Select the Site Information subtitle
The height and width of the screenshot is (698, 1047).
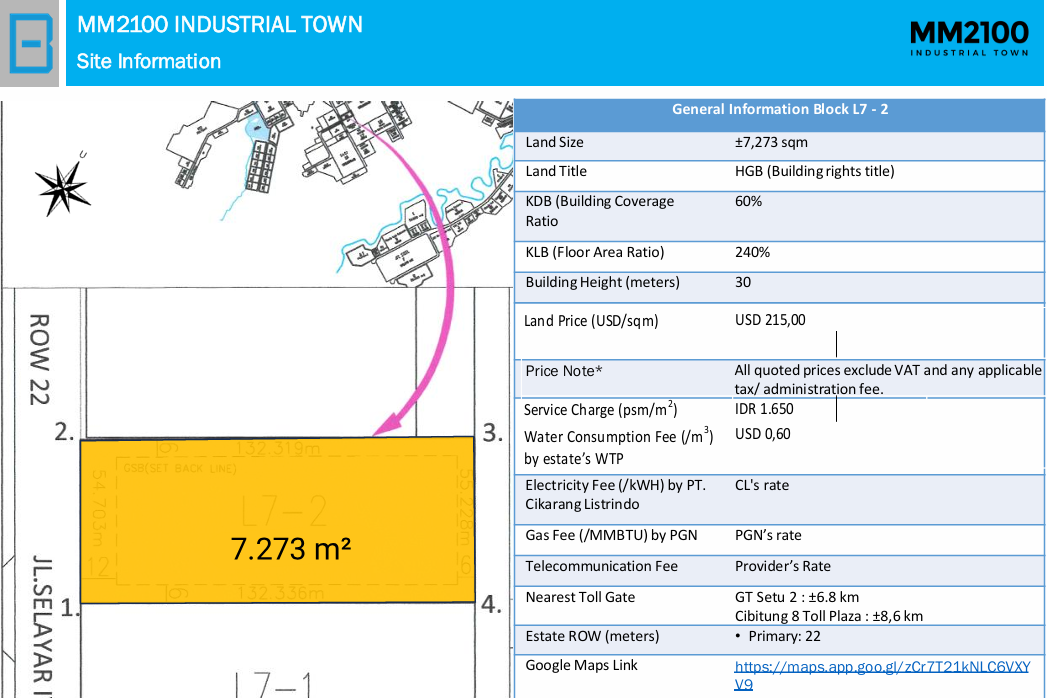[x=148, y=61]
